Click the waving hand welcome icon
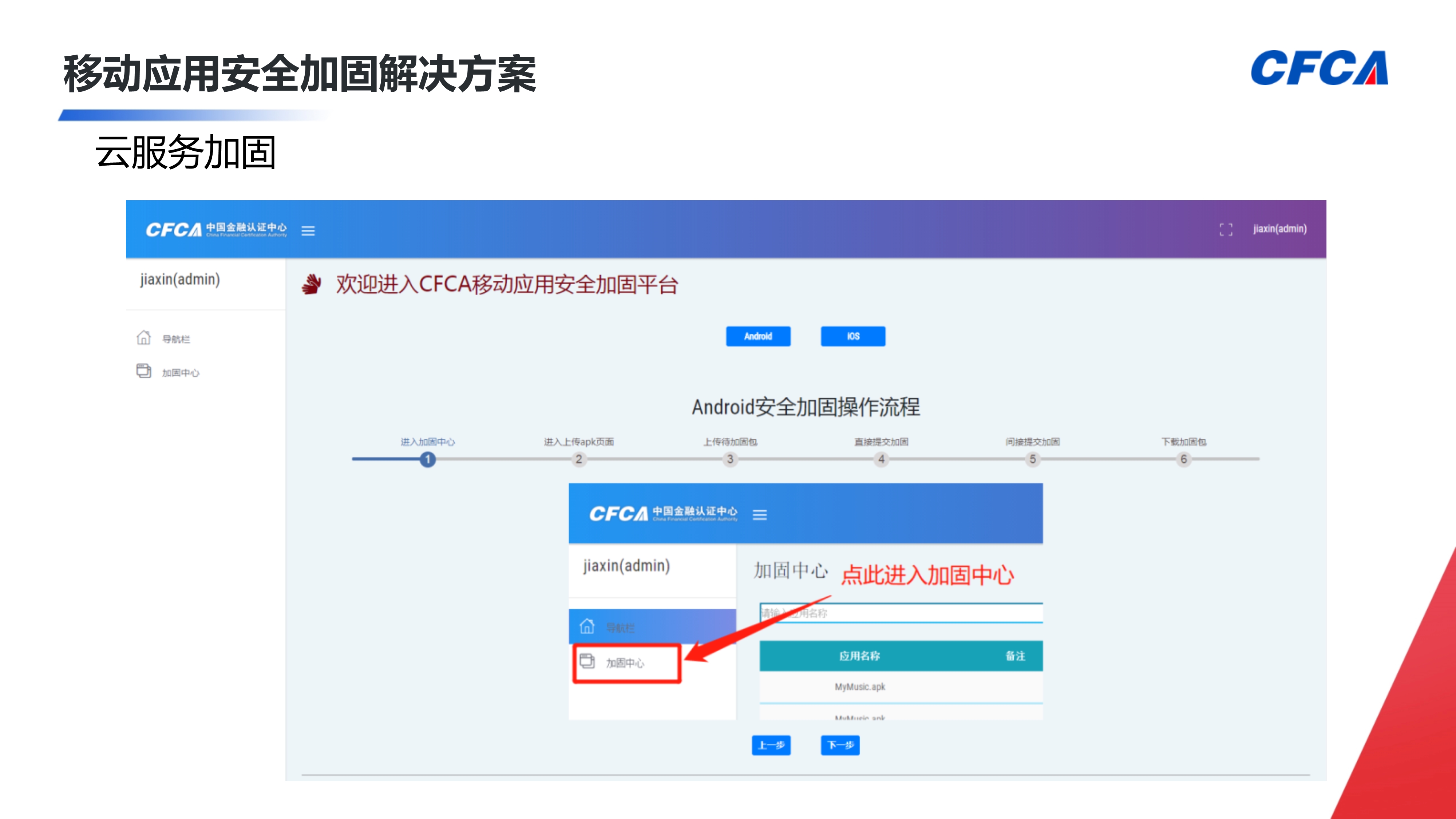1456x819 pixels. coord(312,284)
